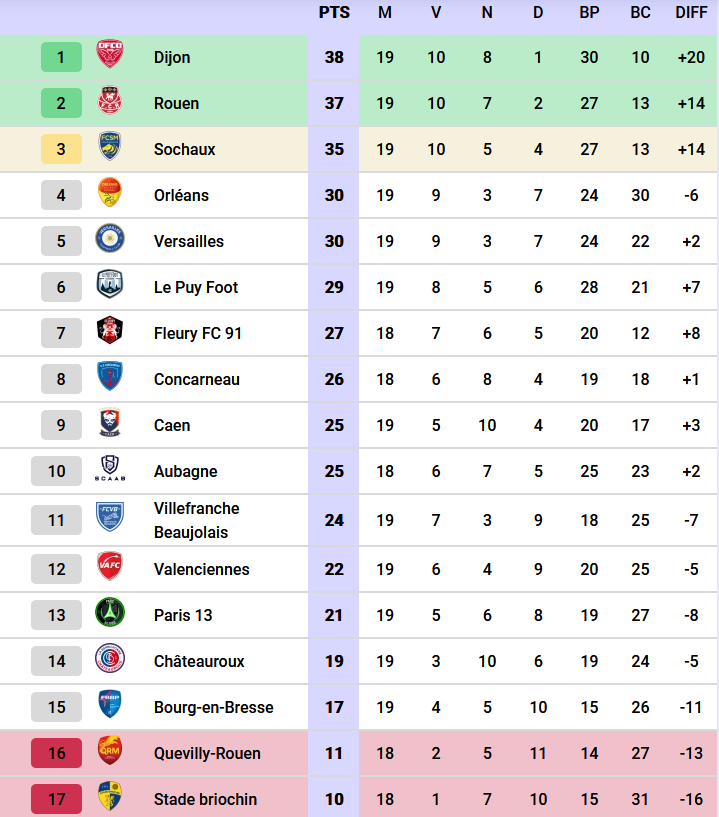Click the Stade briochin crest icon
Image resolution: width=719 pixels, height=817 pixels.
pyautogui.click(x=109, y=797)
